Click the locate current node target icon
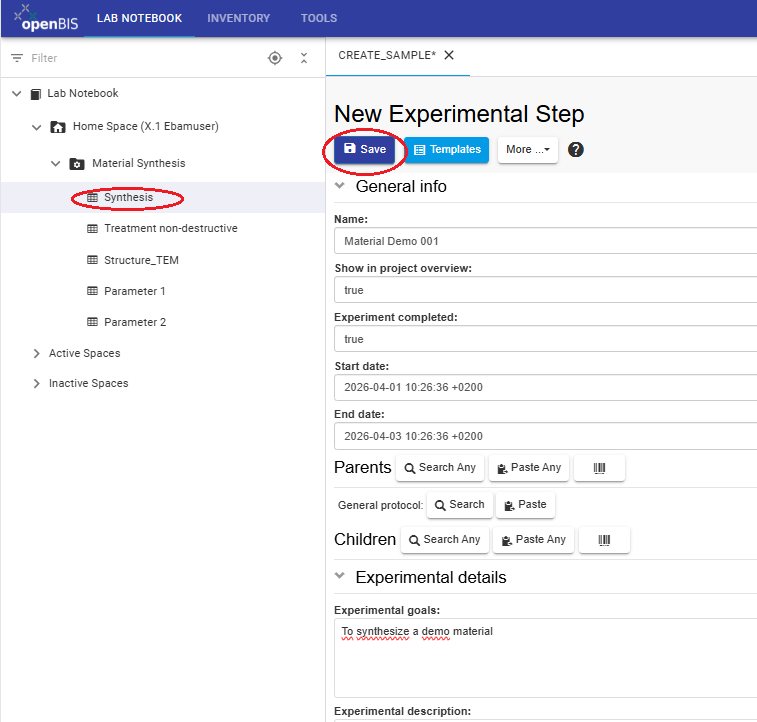Image resolution: width=757 pixels, height=722 pixels. pyautogui.click(x=275, y=58)
